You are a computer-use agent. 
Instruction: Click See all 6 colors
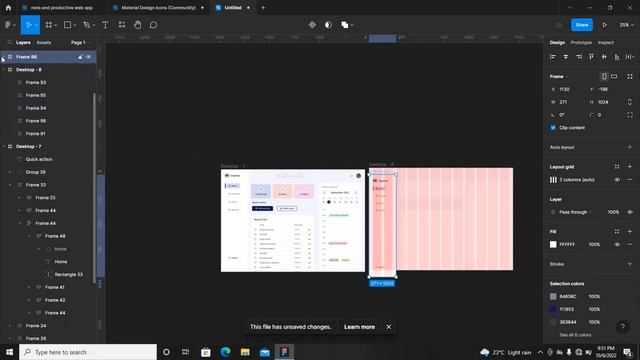(x=575, y=335)
